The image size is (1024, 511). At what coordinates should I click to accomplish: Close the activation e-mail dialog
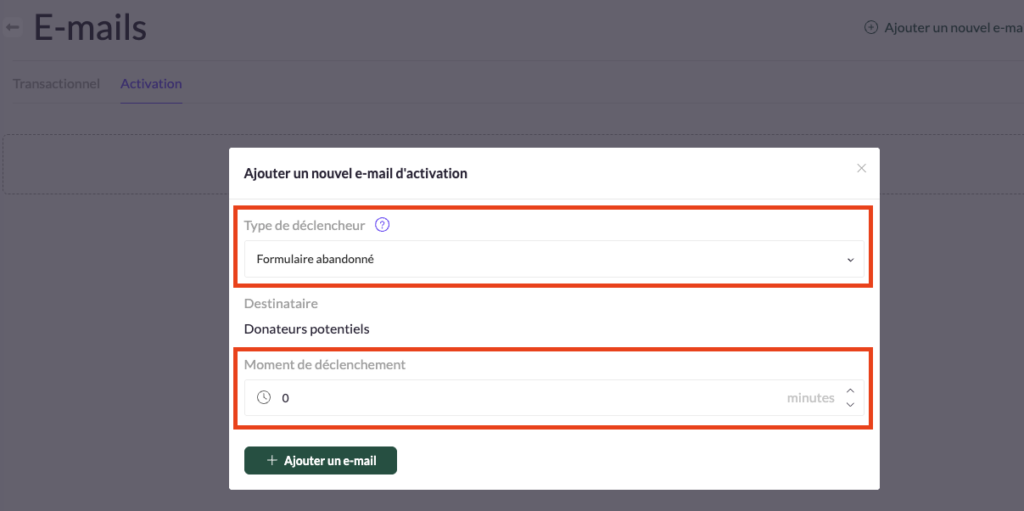[x=861, y=168]
